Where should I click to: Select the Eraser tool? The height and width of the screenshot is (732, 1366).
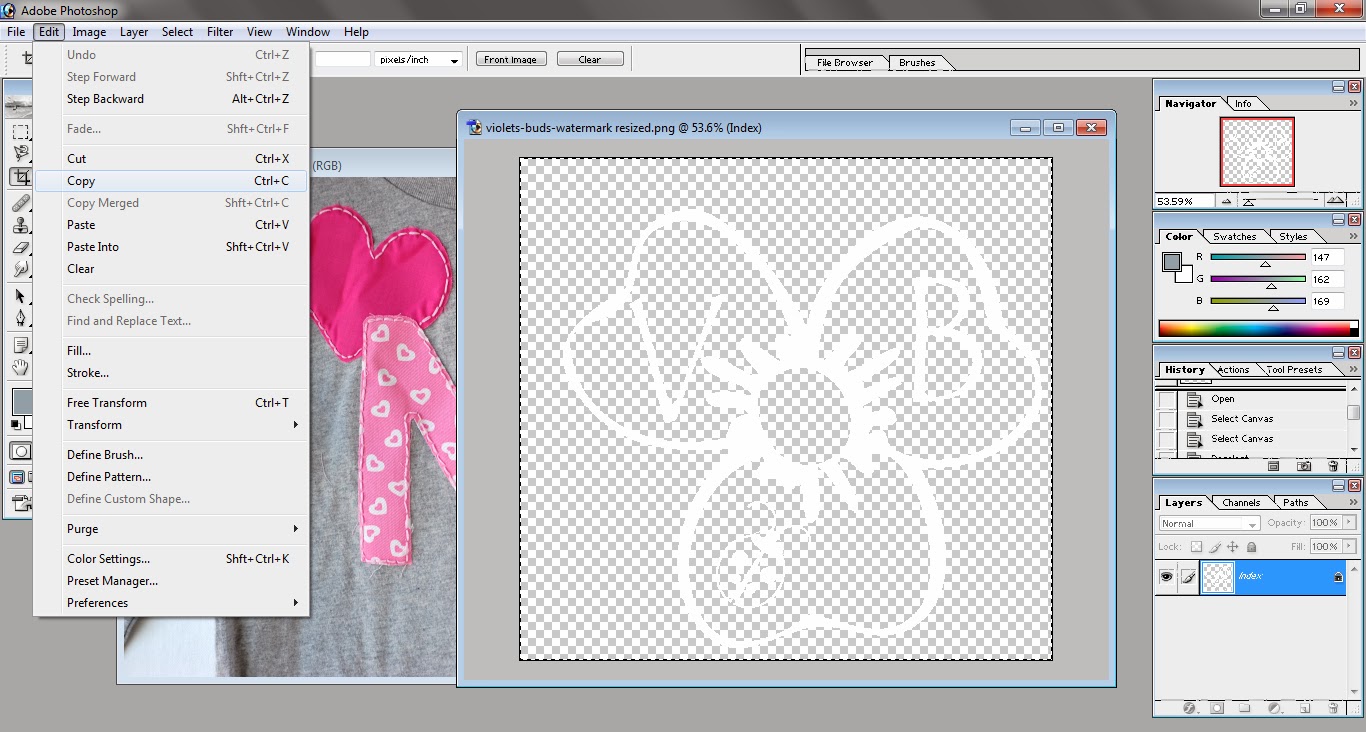pyautogui.click(x=19, y=247)
